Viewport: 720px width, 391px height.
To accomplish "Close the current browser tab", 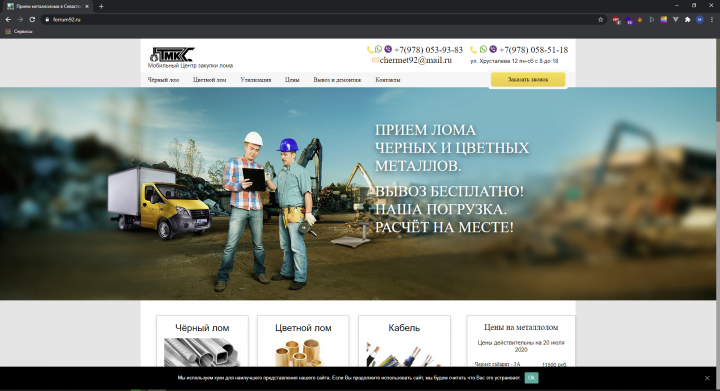I will pos(87,6).
